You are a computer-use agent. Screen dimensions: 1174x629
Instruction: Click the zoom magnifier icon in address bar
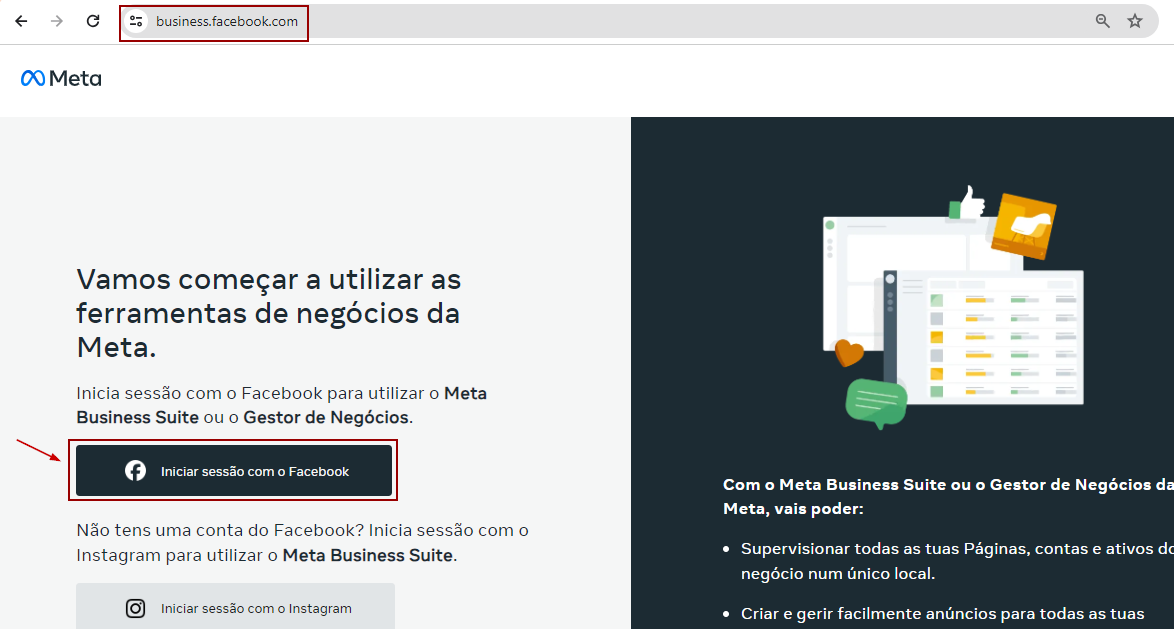(1103, 21)
